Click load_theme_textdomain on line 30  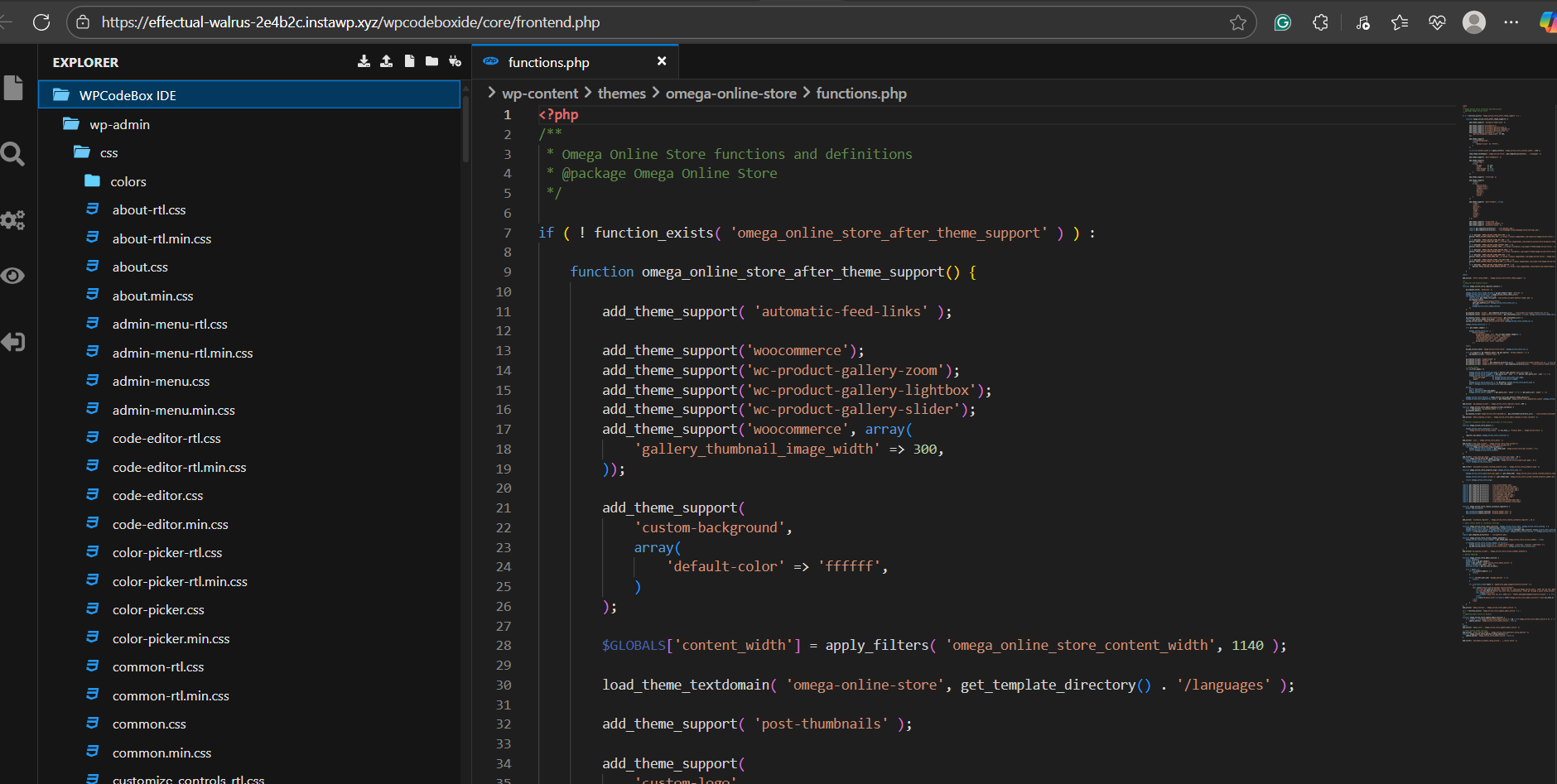pyautogui.click(x=686, y=685)
